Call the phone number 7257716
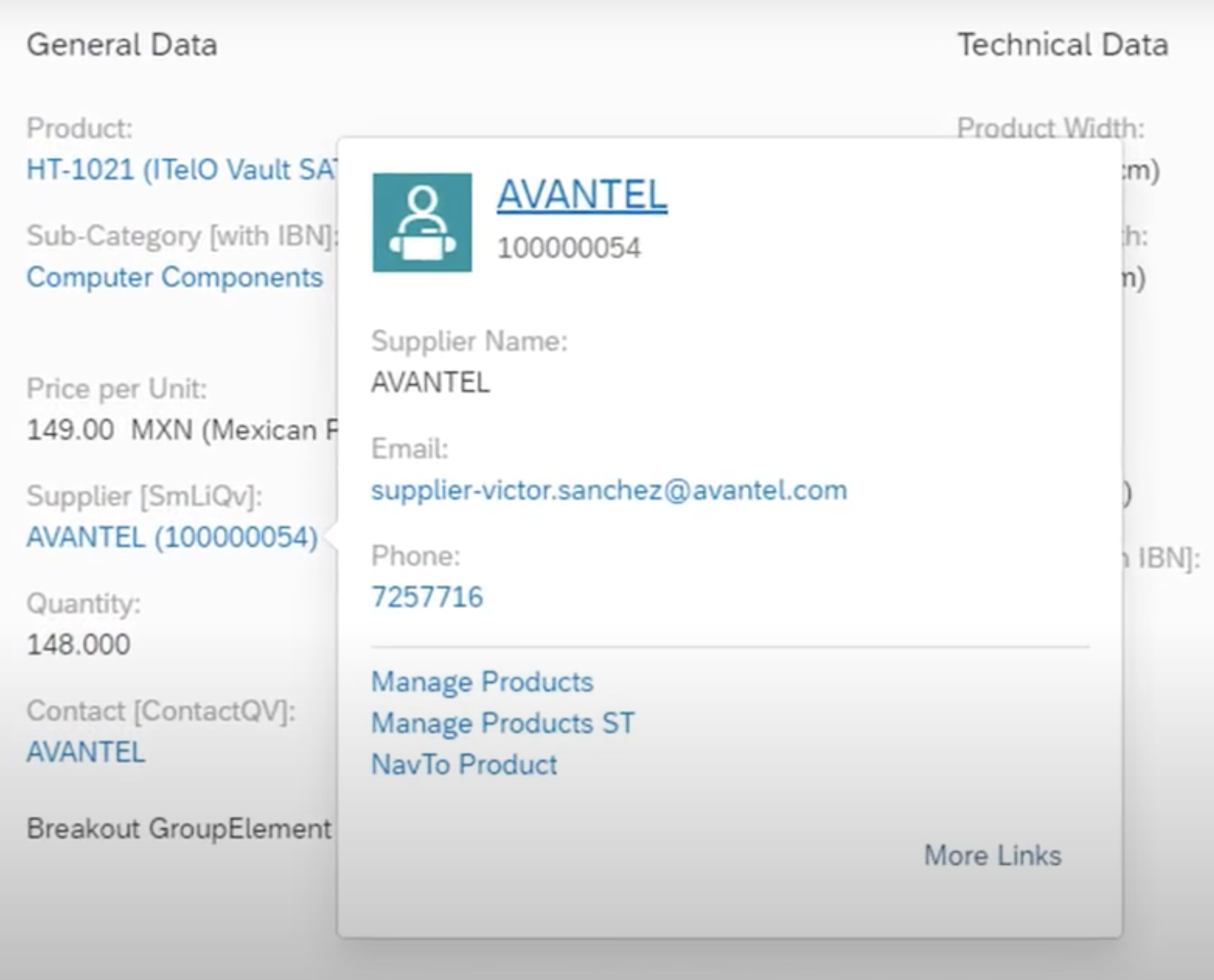 (427, 597)
